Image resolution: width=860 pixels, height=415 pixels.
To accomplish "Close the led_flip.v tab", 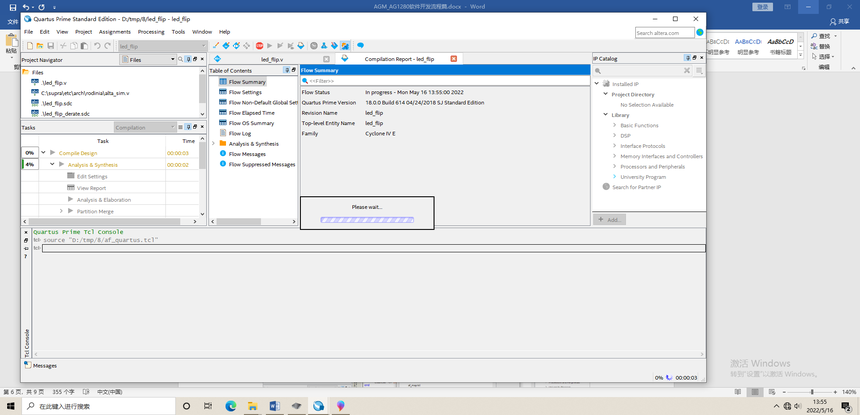I will [326, 59].
